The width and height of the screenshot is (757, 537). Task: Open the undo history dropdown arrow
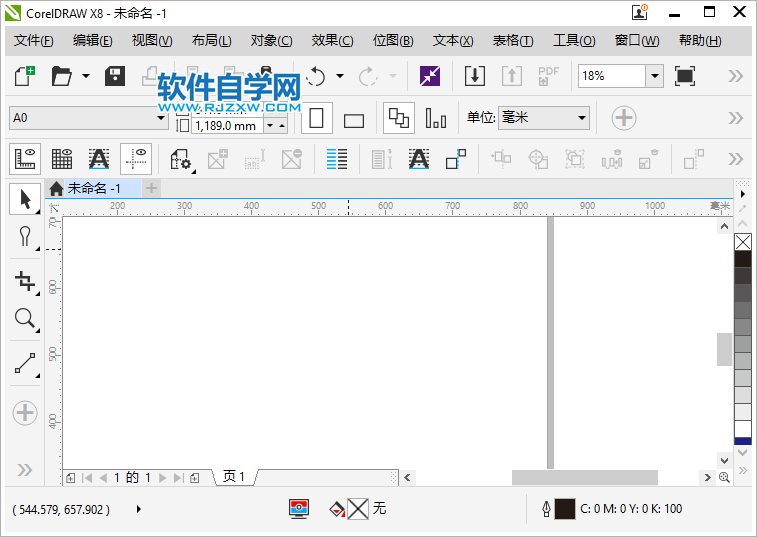(340, 76)
